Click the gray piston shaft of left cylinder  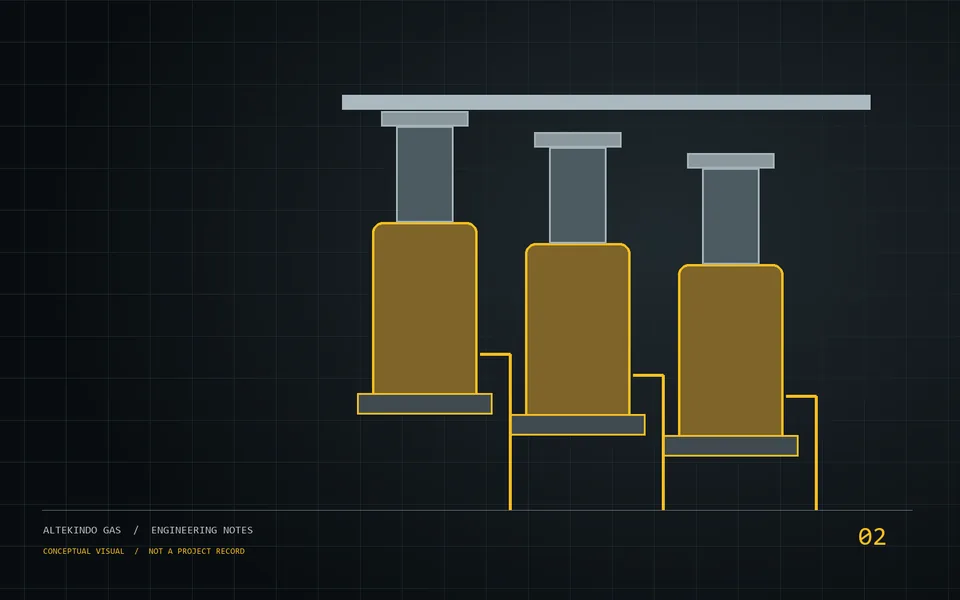425,174
